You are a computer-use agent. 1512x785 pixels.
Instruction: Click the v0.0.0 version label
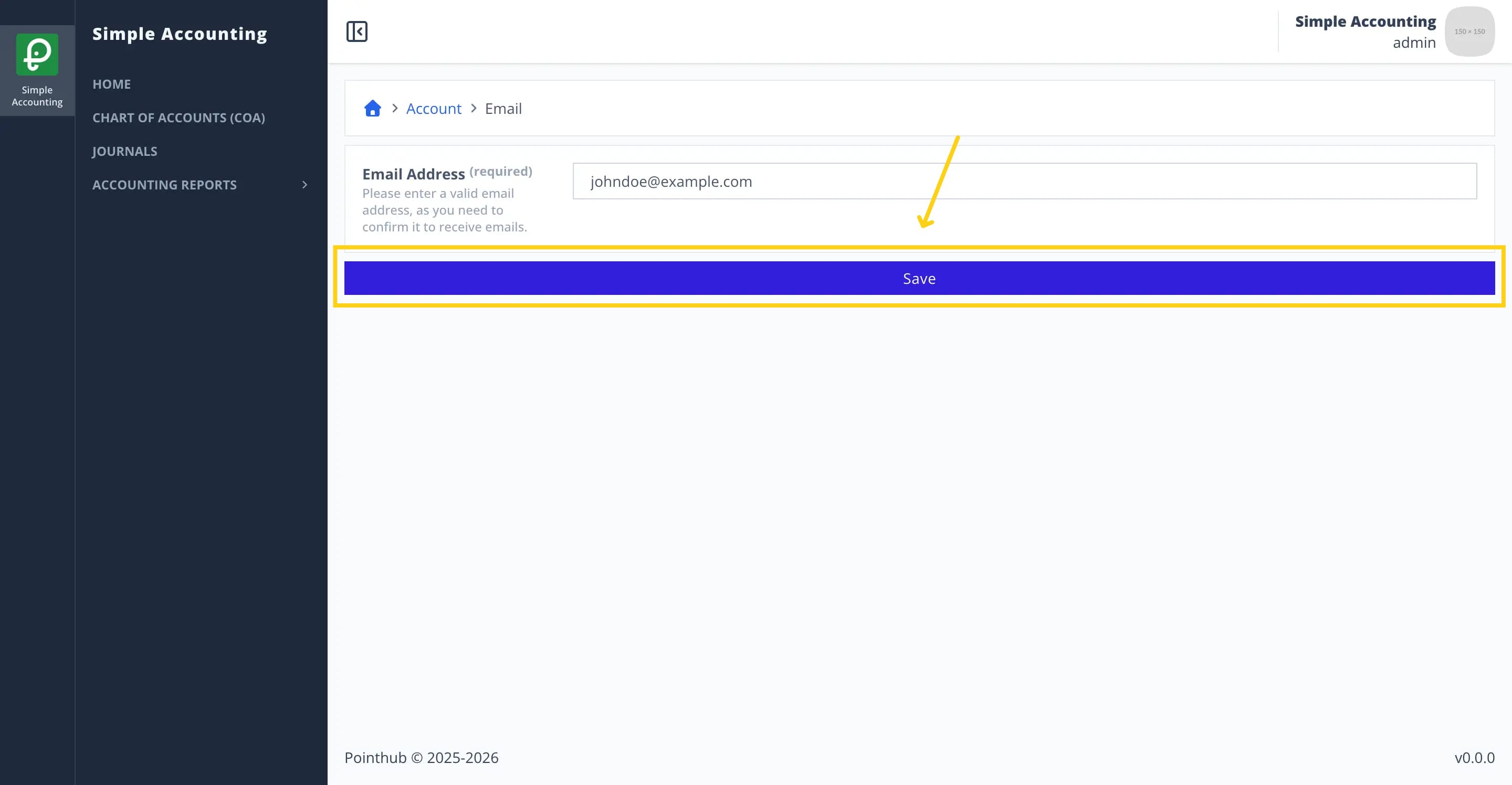tap(1474, 757)
